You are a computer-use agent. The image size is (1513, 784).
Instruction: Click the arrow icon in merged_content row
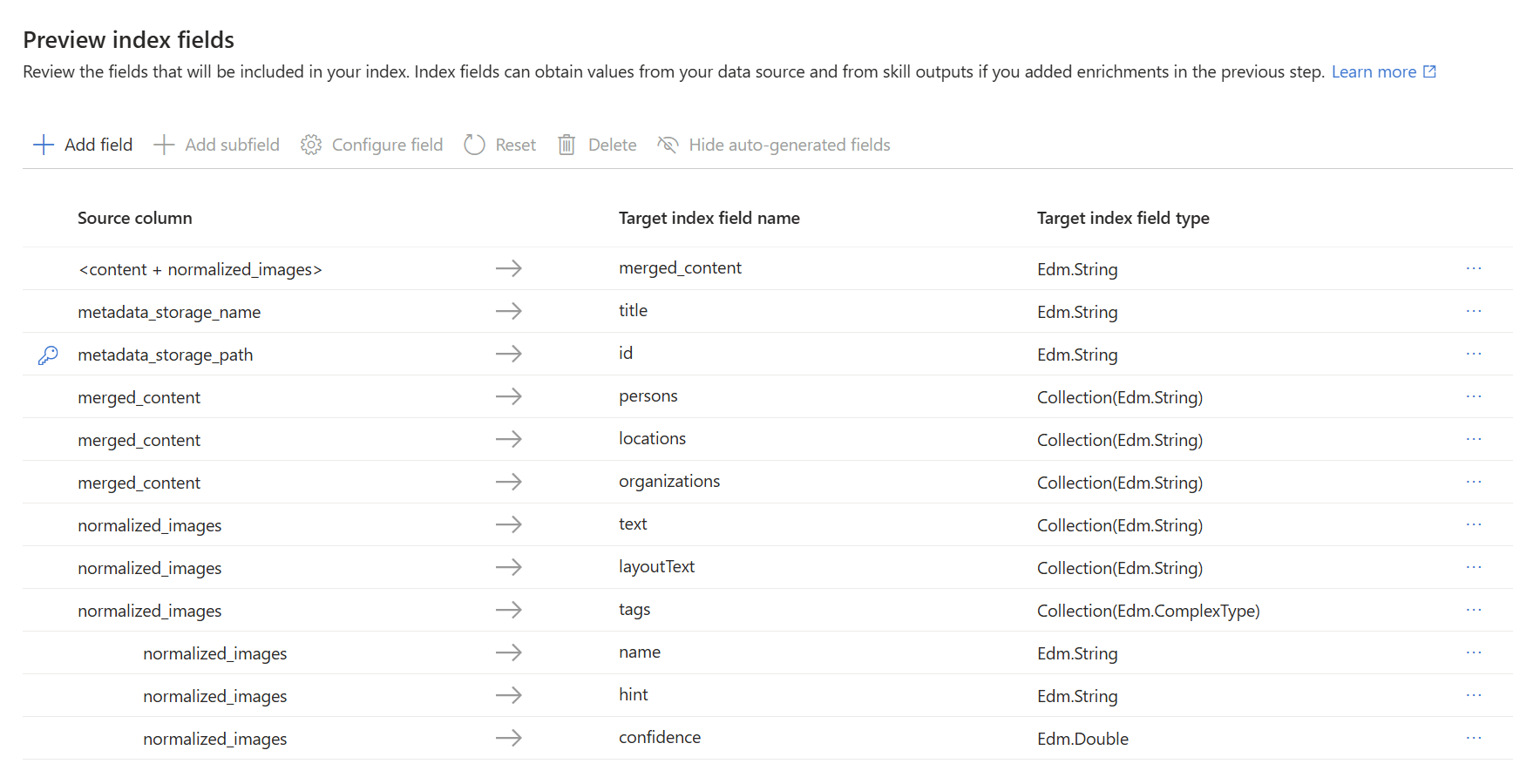pos(509,268)
